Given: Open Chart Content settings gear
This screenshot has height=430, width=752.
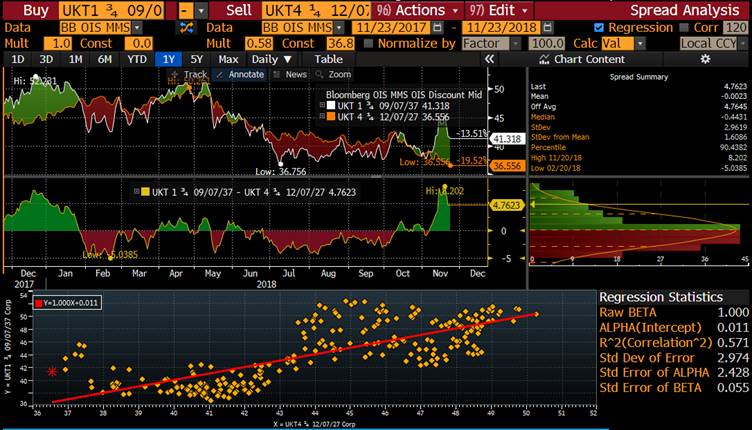Looking at the screenshot, I should coord(706,59).
